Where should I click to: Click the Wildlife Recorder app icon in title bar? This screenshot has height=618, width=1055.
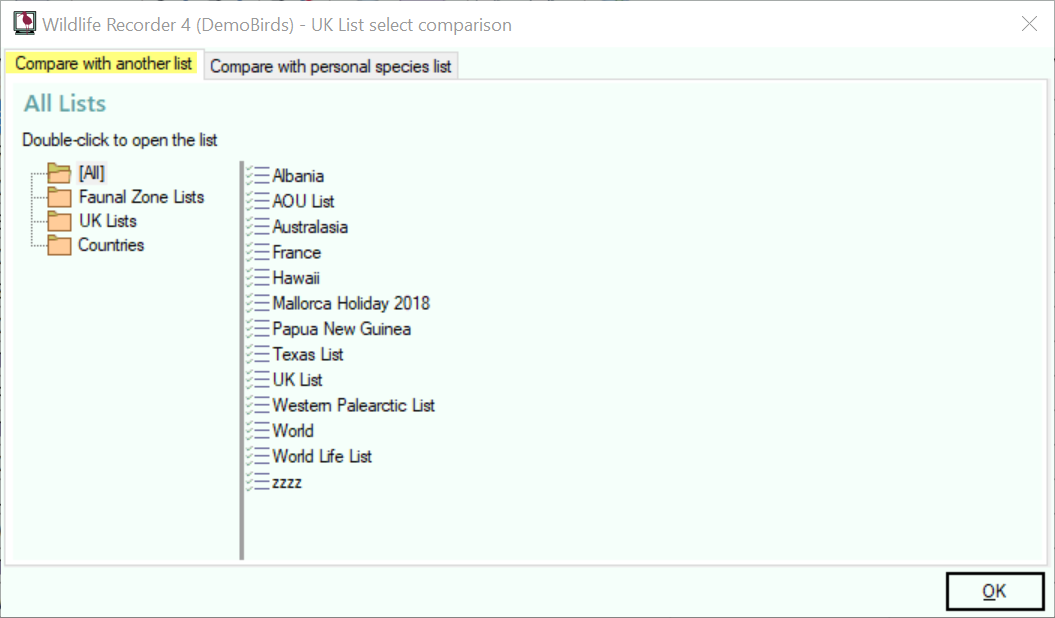point(25,24)
